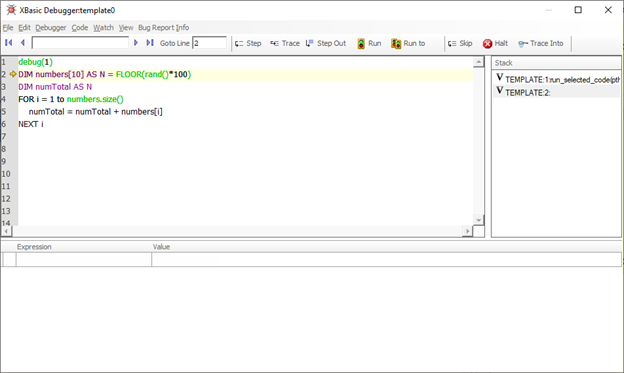
Task: Open the Watch menu
Action: tap(103, 27)
